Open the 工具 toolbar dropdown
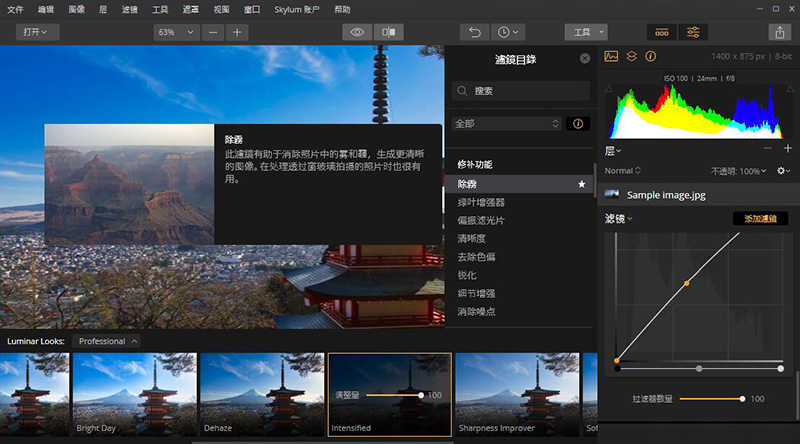800x444 pixels. click(586, 32)
